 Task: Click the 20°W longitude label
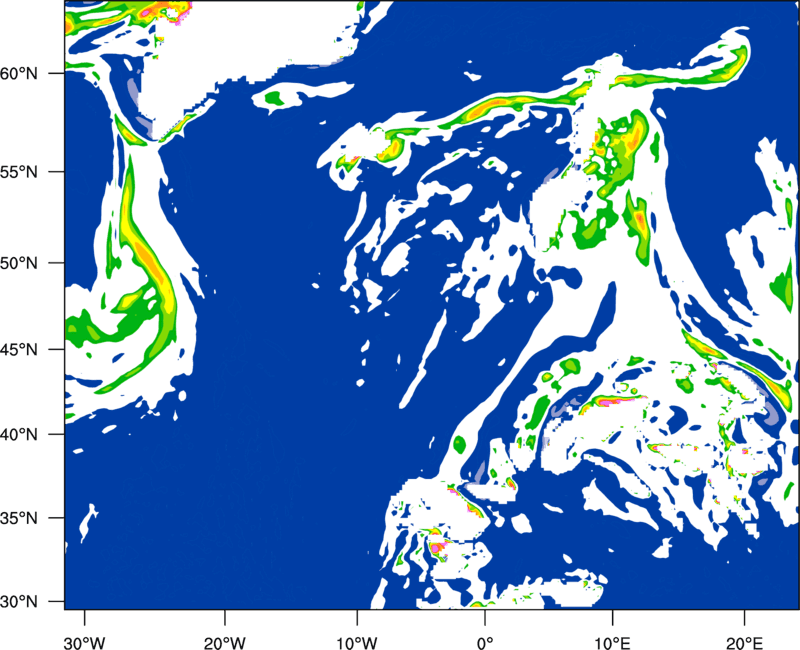point(225,643)
